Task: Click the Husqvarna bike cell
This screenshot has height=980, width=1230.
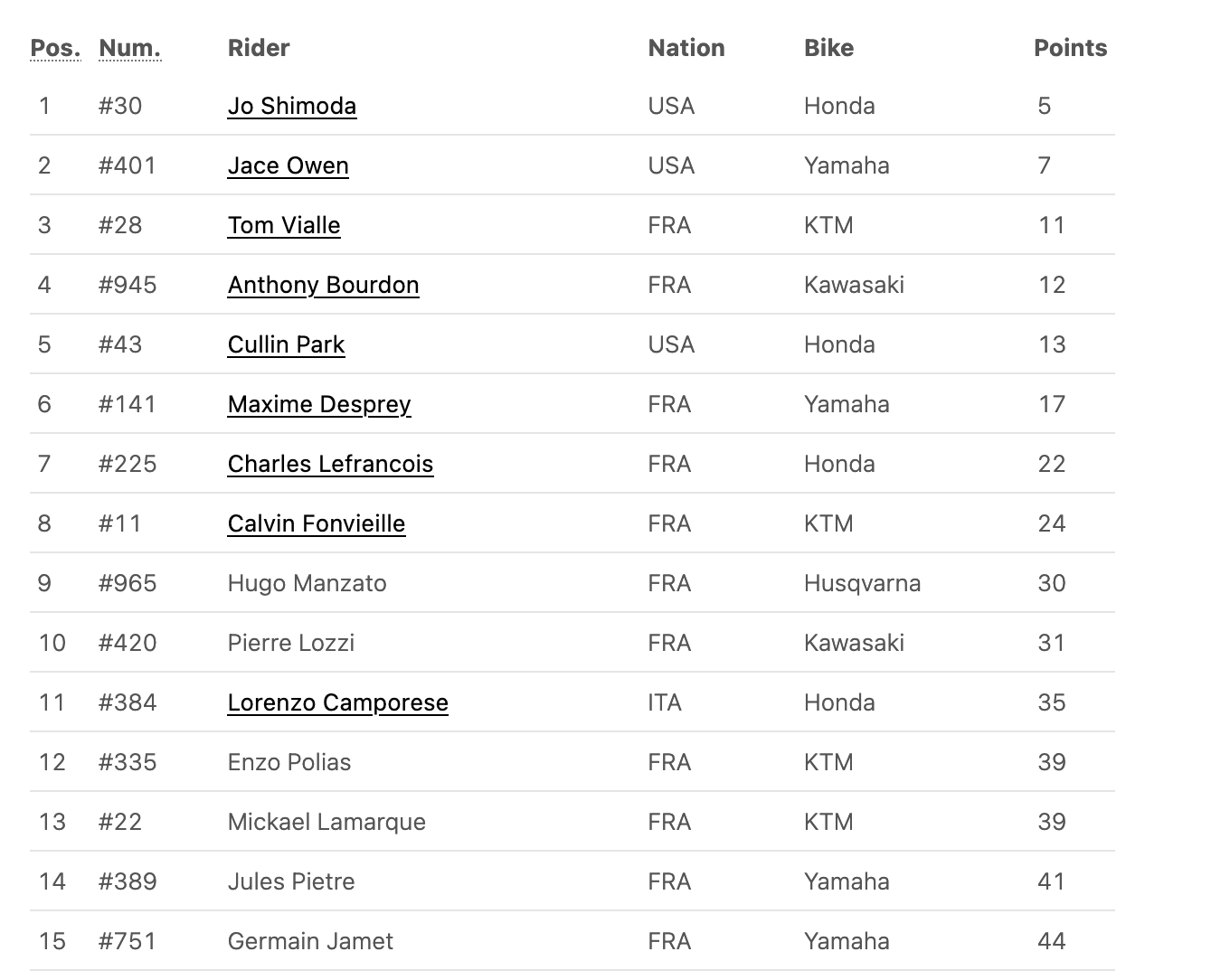Action: pyautogui.click(x=863, y=583)
